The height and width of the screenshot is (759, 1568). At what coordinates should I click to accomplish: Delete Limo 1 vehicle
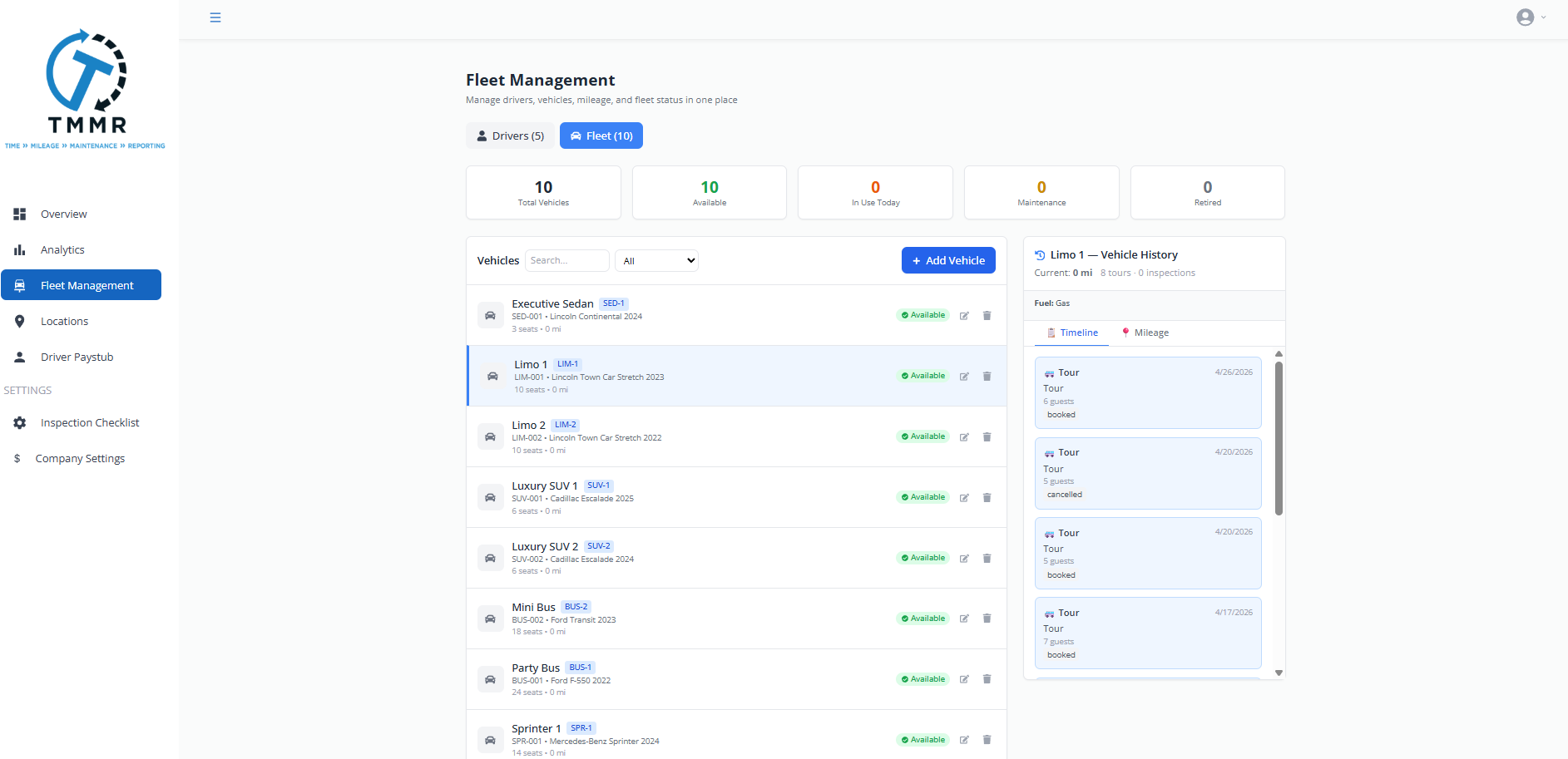[987, 377]
